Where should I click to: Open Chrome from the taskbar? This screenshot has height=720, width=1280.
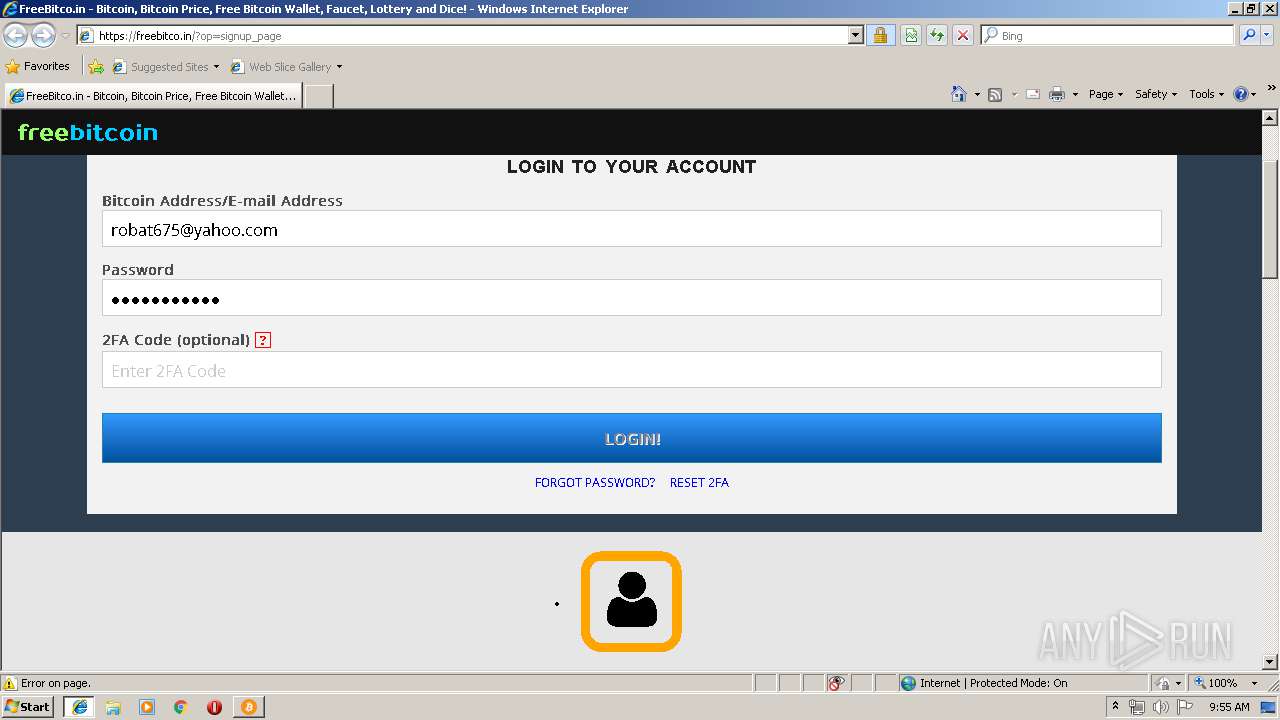[x=181, y=707]
